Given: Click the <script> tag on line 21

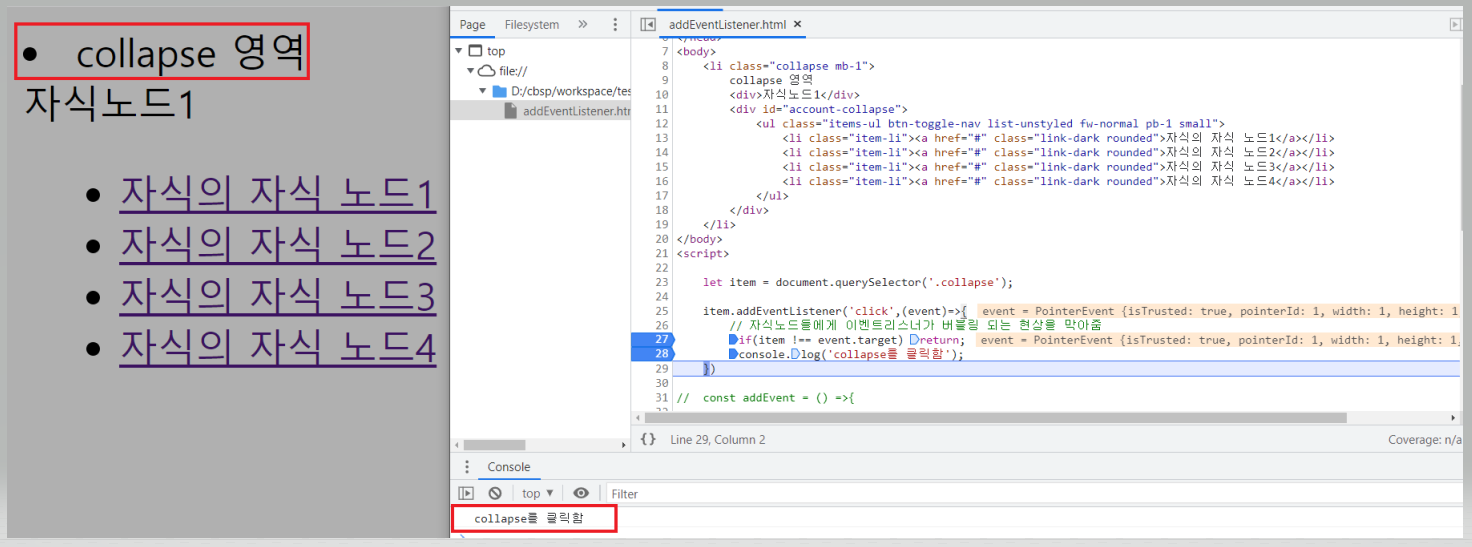Looking at the screenshot, I should pos(703,253).
